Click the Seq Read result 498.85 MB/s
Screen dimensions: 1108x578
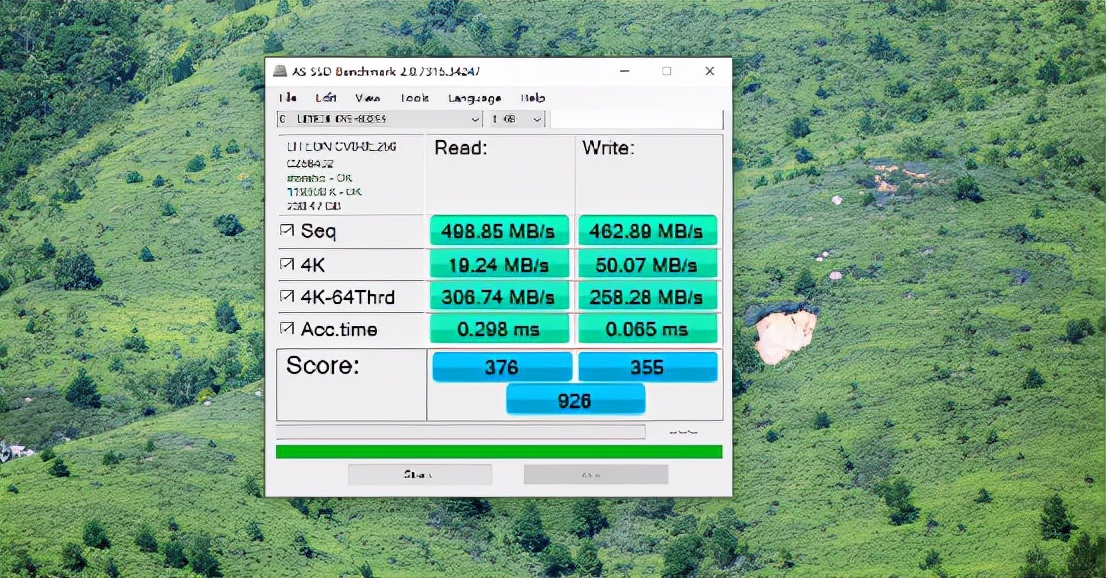pos(499,231)
